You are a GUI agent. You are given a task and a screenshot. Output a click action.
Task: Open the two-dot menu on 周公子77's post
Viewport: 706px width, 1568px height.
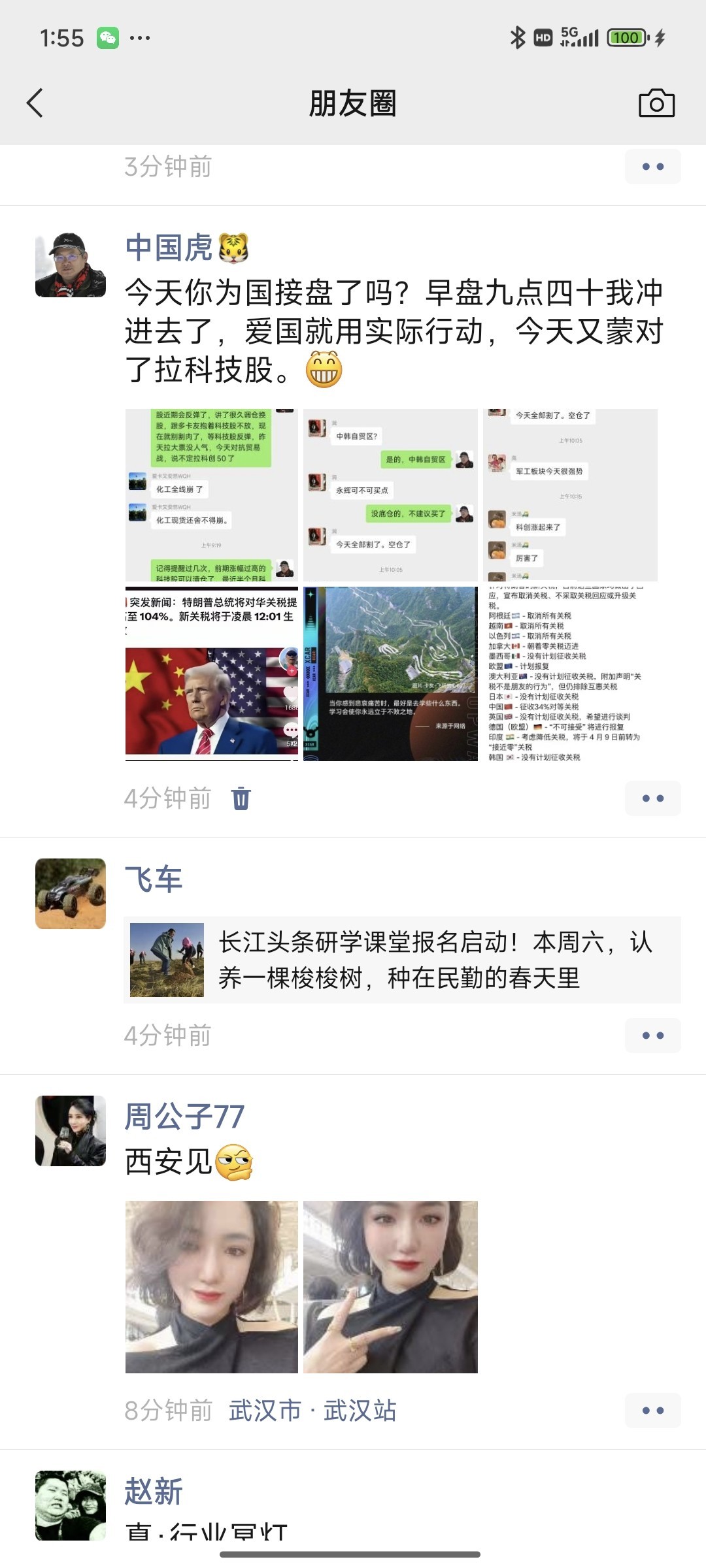652,1411
